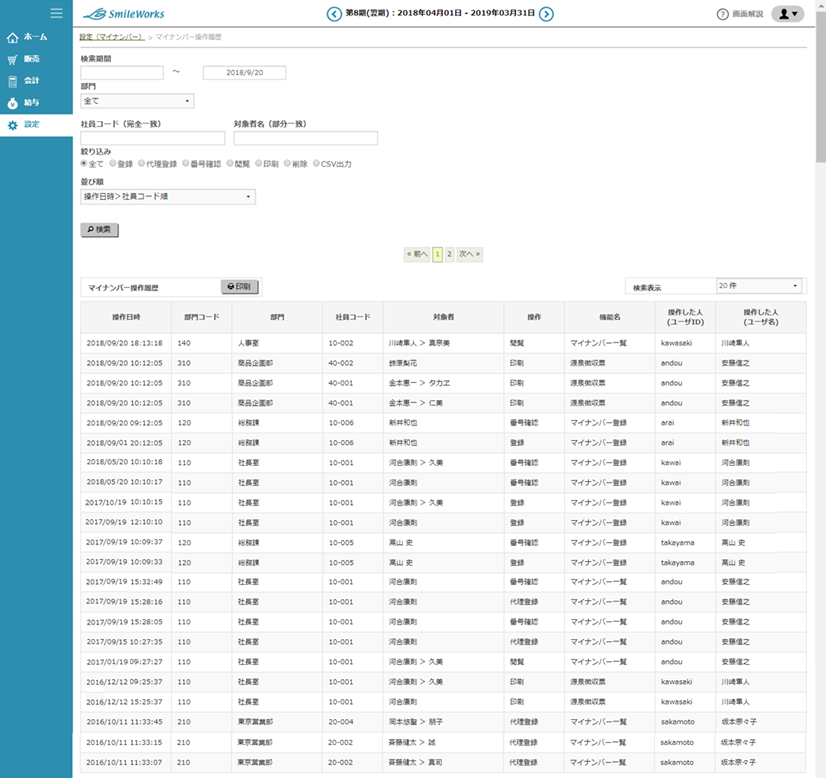Follow the 設定（マイナンバー） breadcrumb link
Viewport: 826px width, 778px height.
(112, 37)
